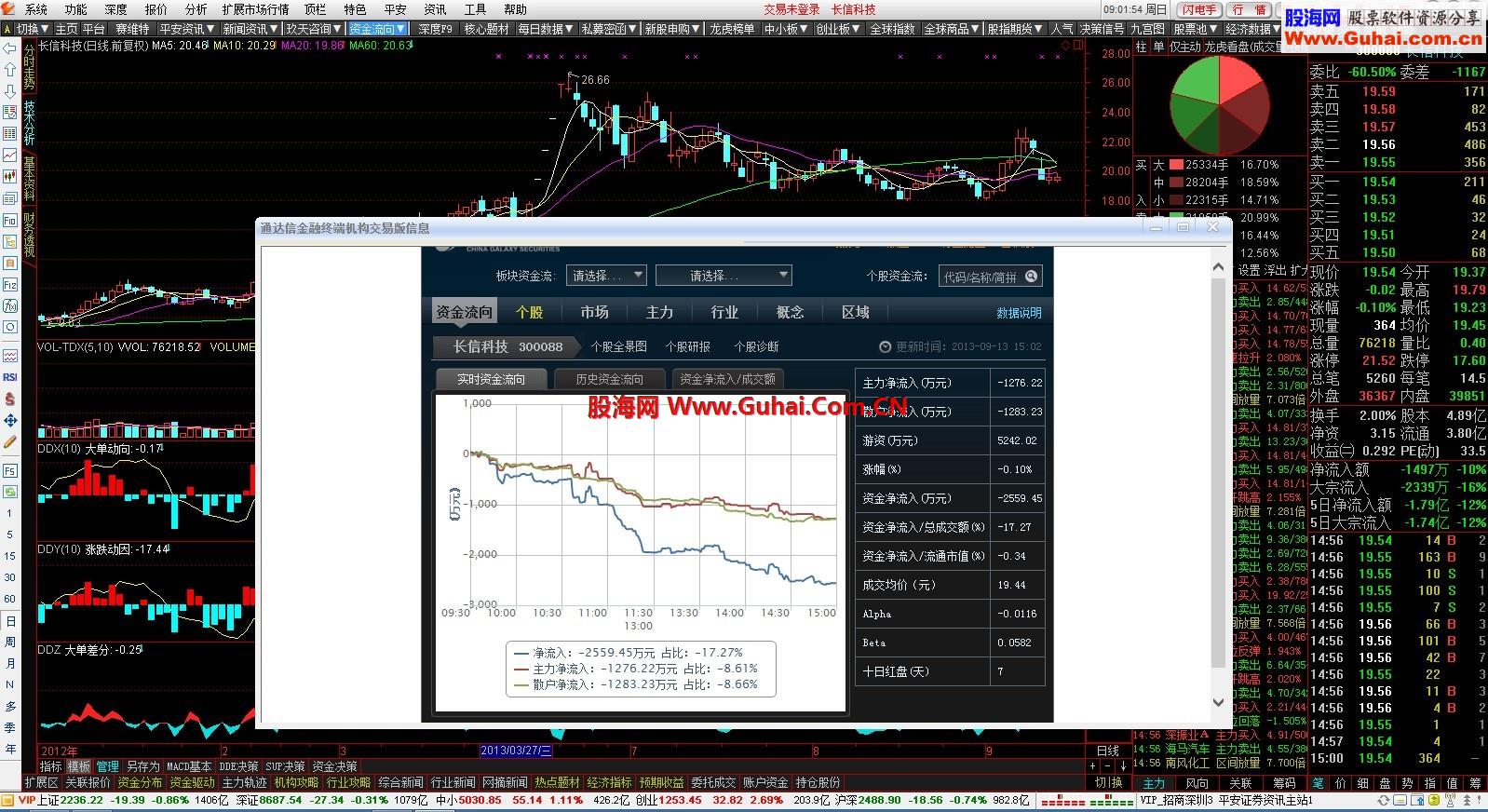Viewport: 1488px width, 812px height.
Task: Select the 5 minute period in sidebar
Action: [x=10, y=535]
